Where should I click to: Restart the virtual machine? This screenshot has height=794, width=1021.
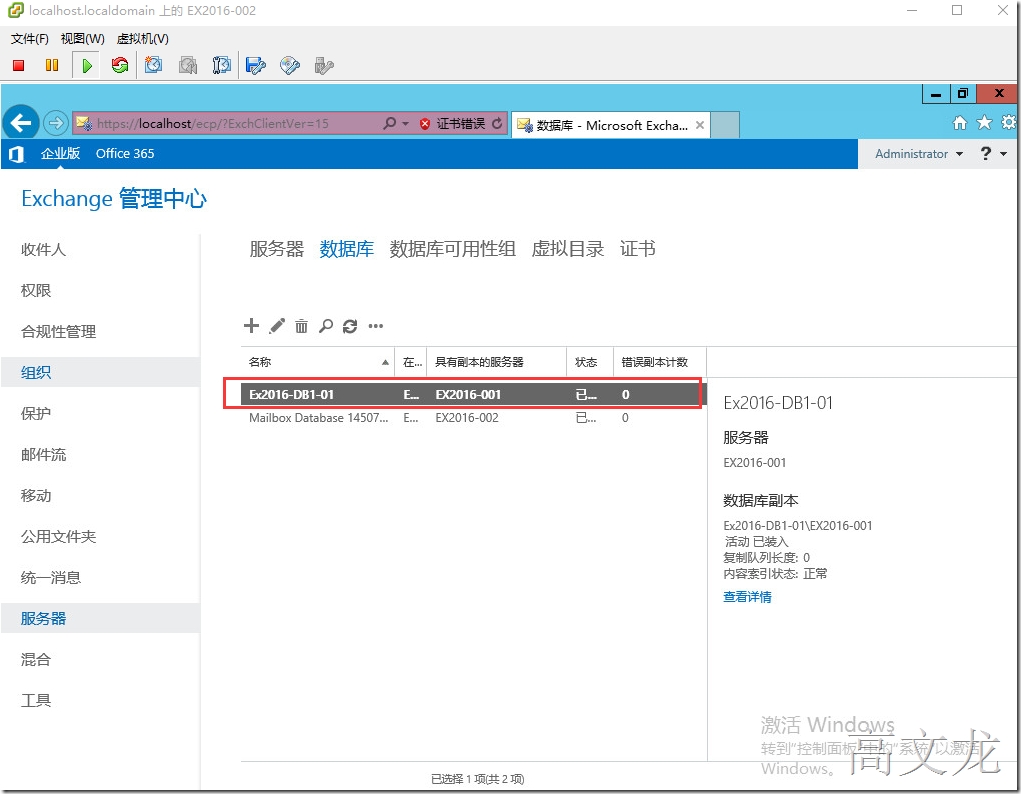tap(120, 65)
